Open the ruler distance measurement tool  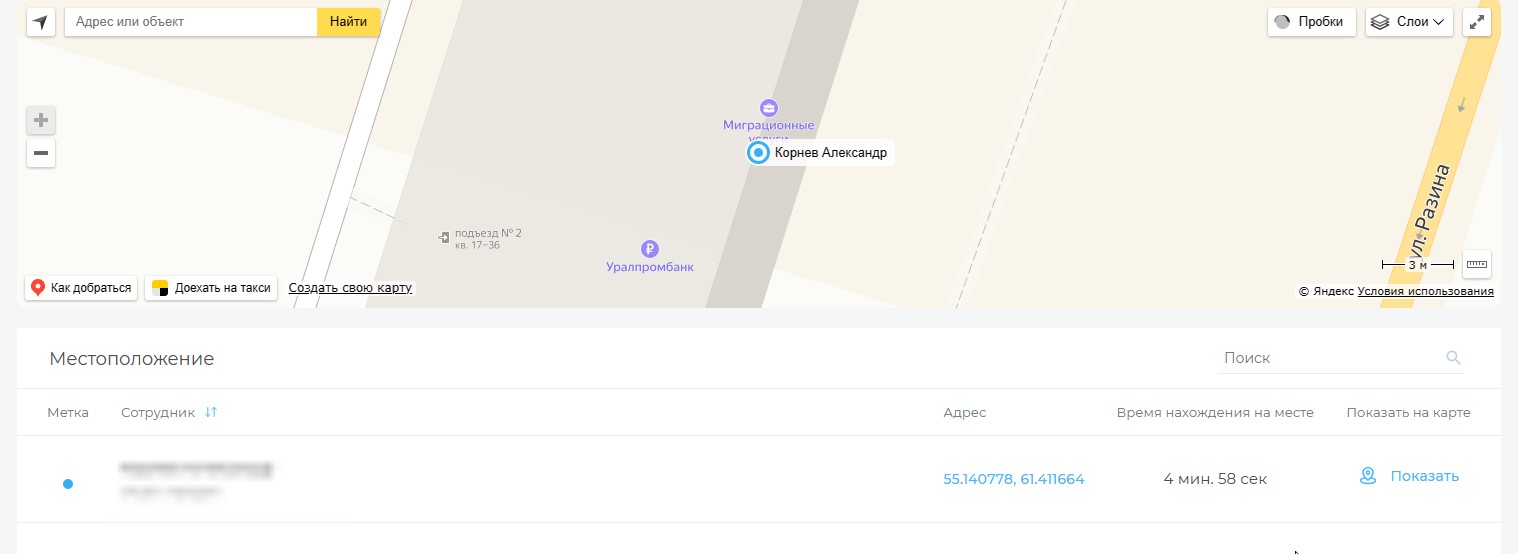point(1476,264)
